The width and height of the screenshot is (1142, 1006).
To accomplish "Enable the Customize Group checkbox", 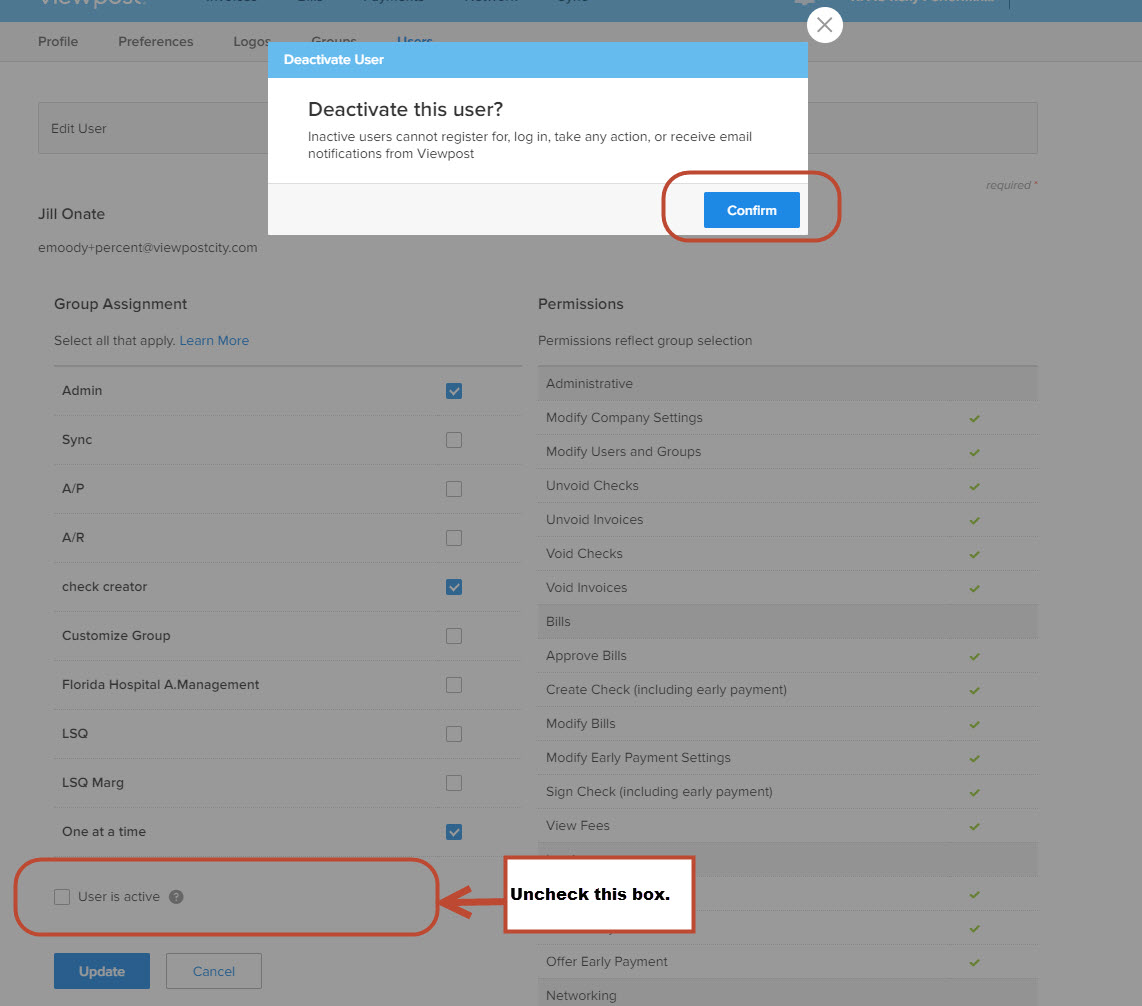I will (454, 636).
